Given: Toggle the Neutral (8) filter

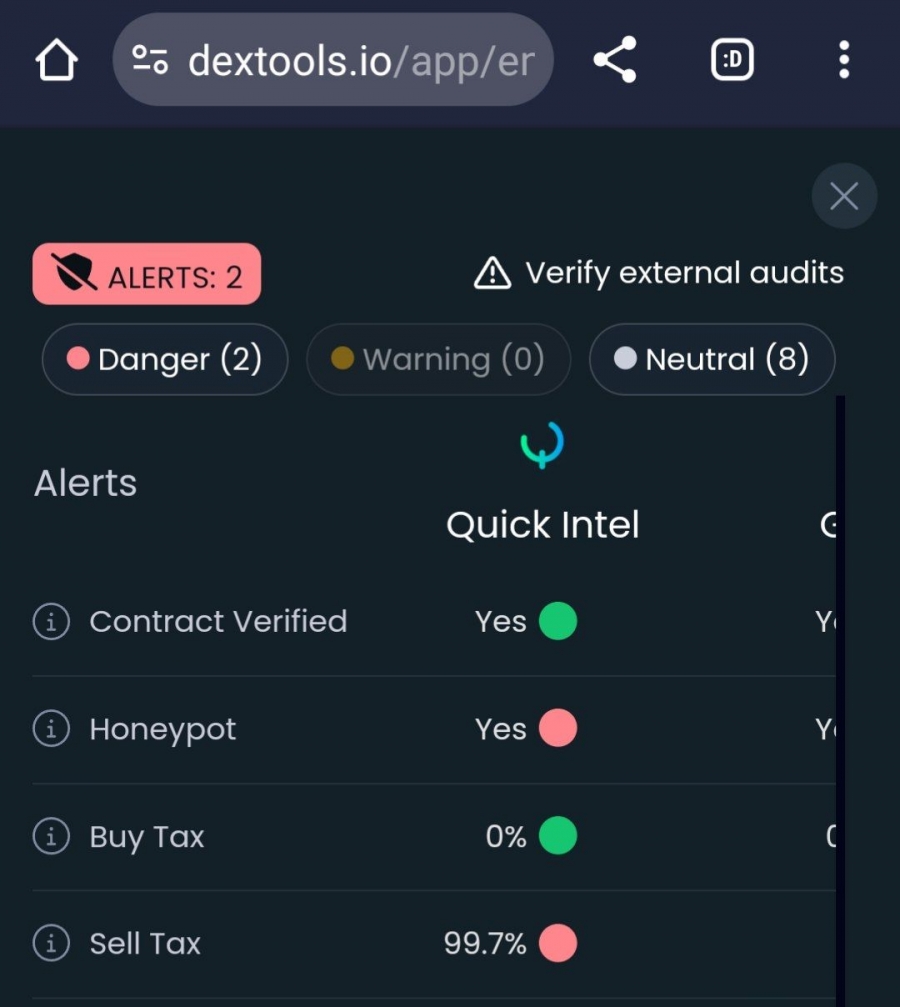Looking at the screenshot, I should tap(712, 359).
